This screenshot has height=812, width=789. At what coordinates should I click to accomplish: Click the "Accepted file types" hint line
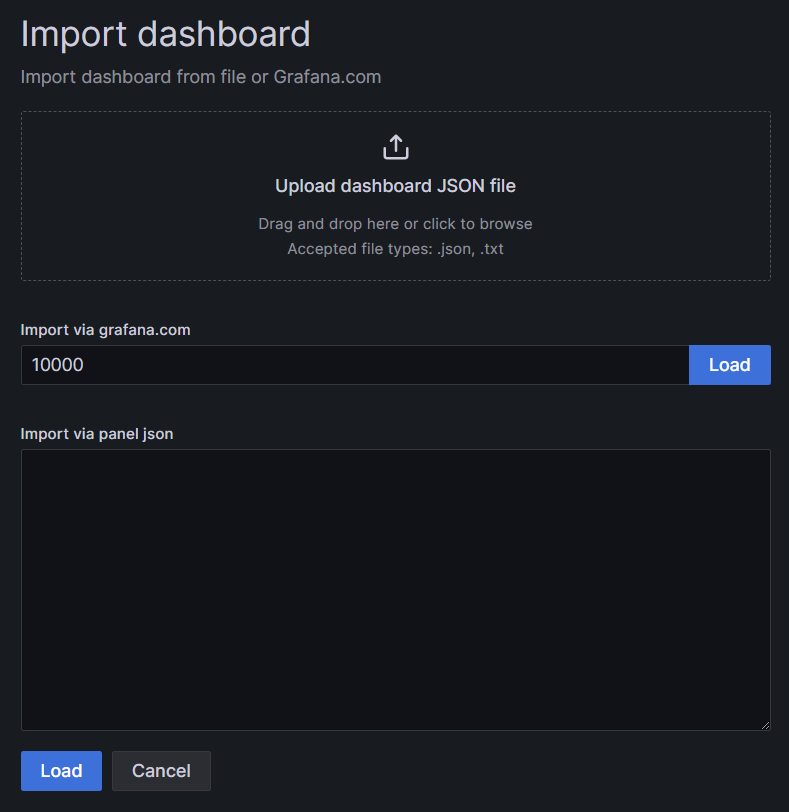pyautogui.click(x=395, y=249)
